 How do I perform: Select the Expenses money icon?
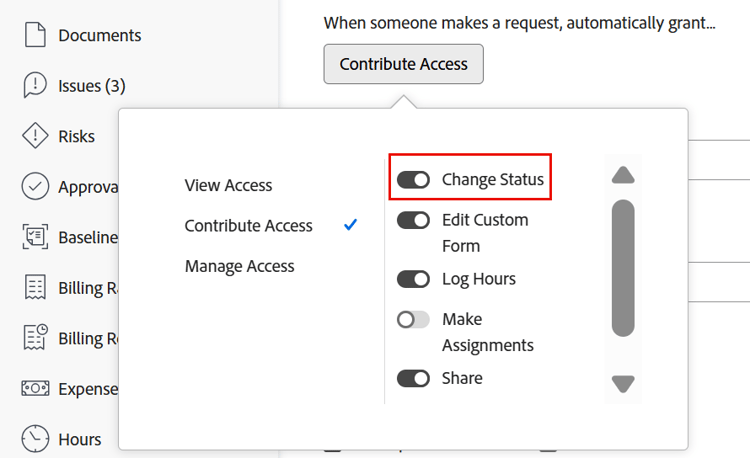tap(35, 389)
